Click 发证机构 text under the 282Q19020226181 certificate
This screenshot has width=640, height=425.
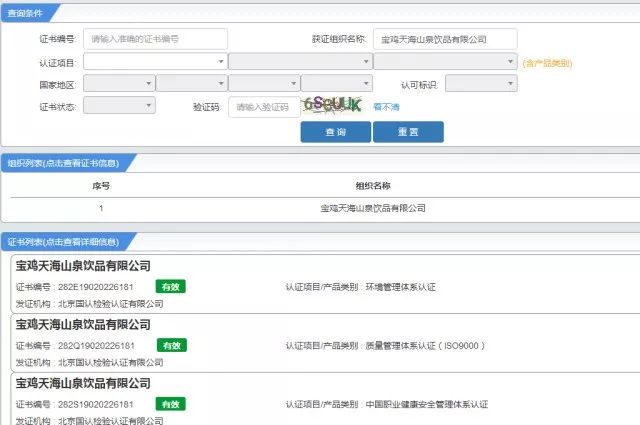(89, 363)
